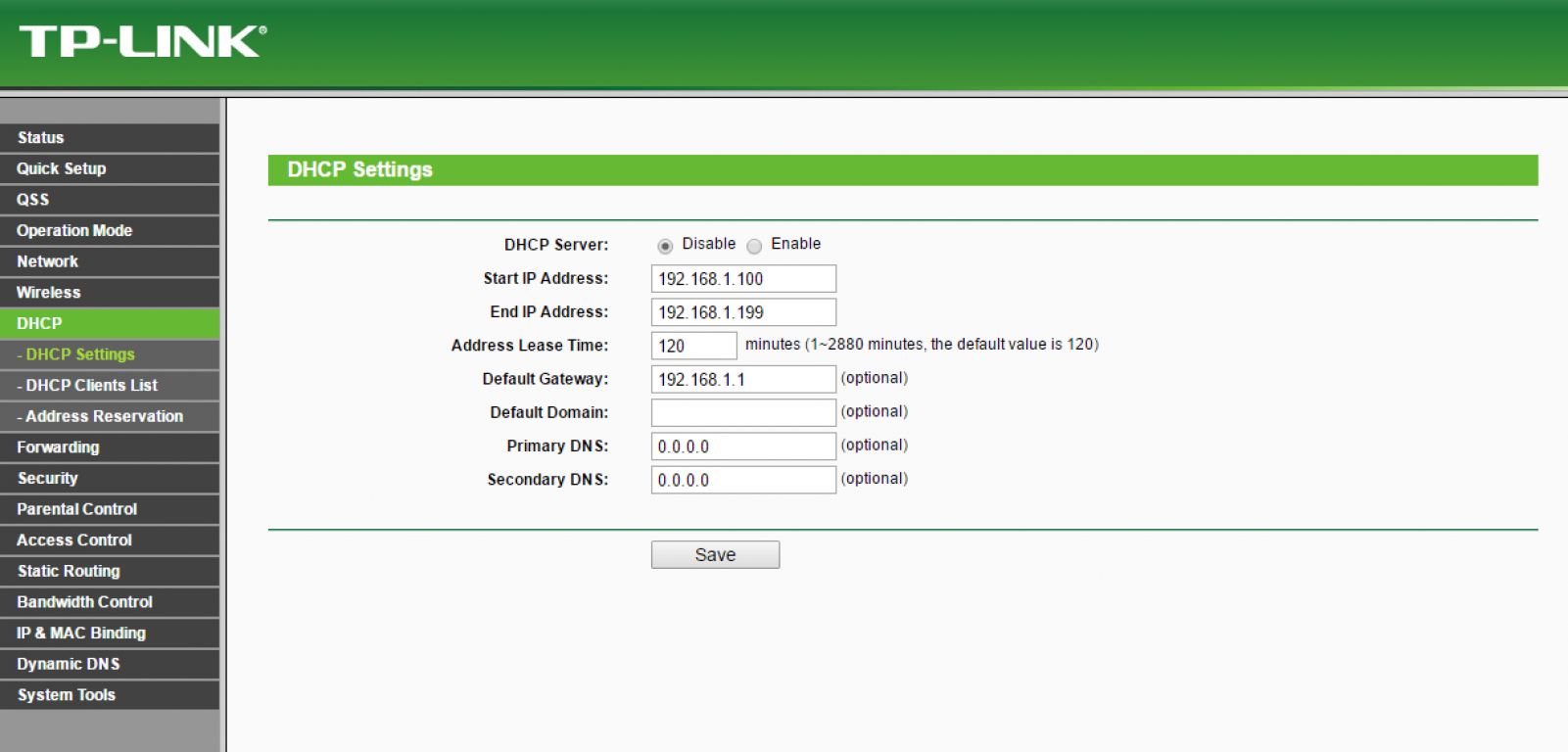Click the 'Start IP Address:' label
Viewport: 1568px width, 752px height.
pyautogui.click(x=546, y=278)
